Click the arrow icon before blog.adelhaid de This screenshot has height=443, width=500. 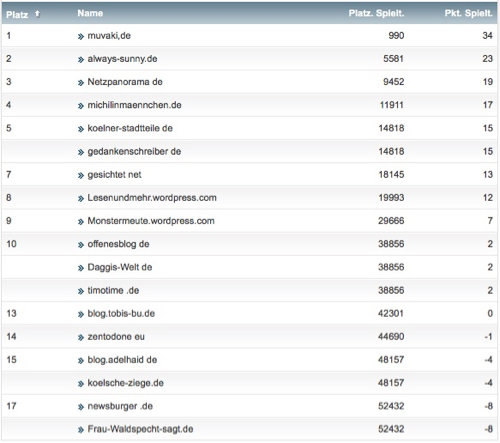tap(81, 361)
